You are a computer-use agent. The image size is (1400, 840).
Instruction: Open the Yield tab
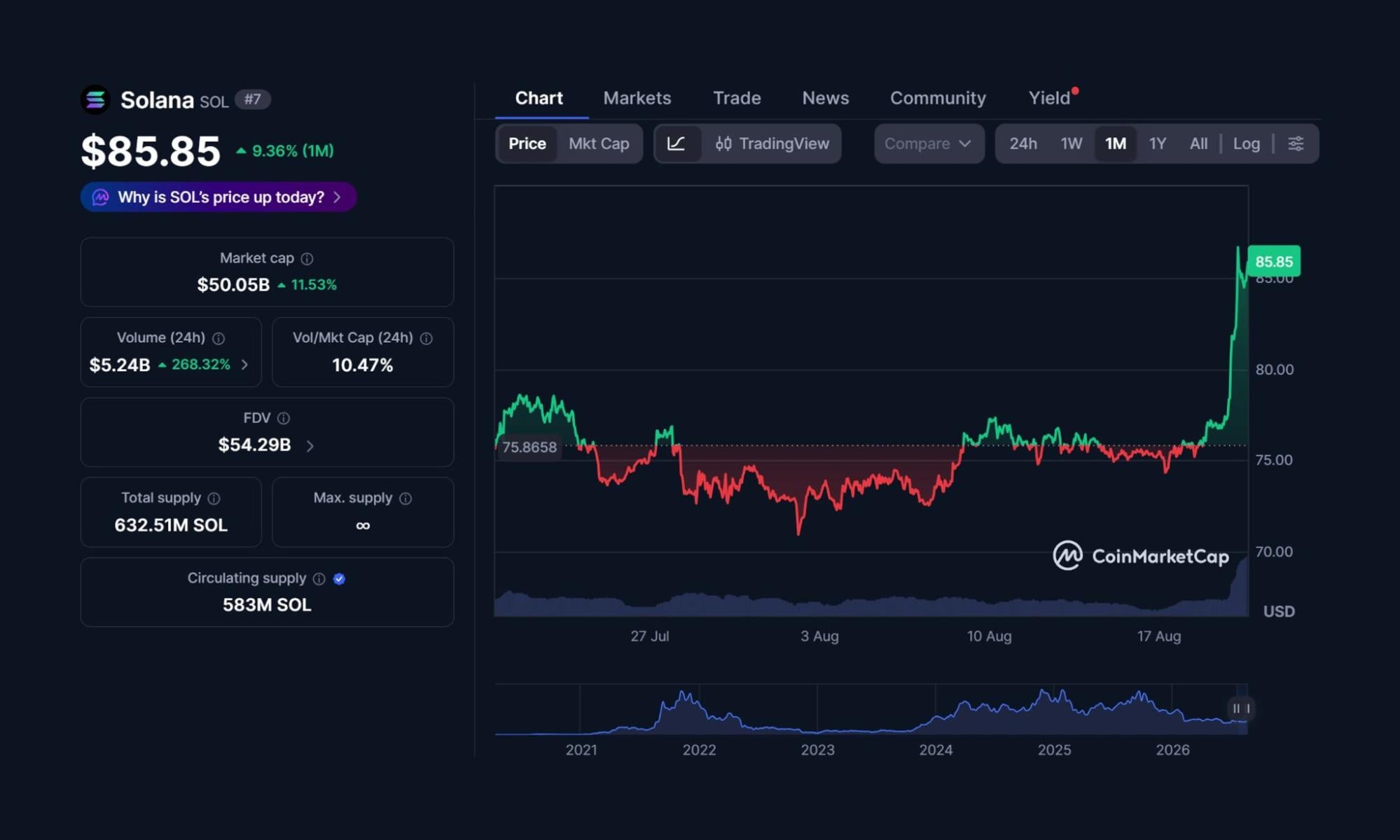pos(1049,98)
